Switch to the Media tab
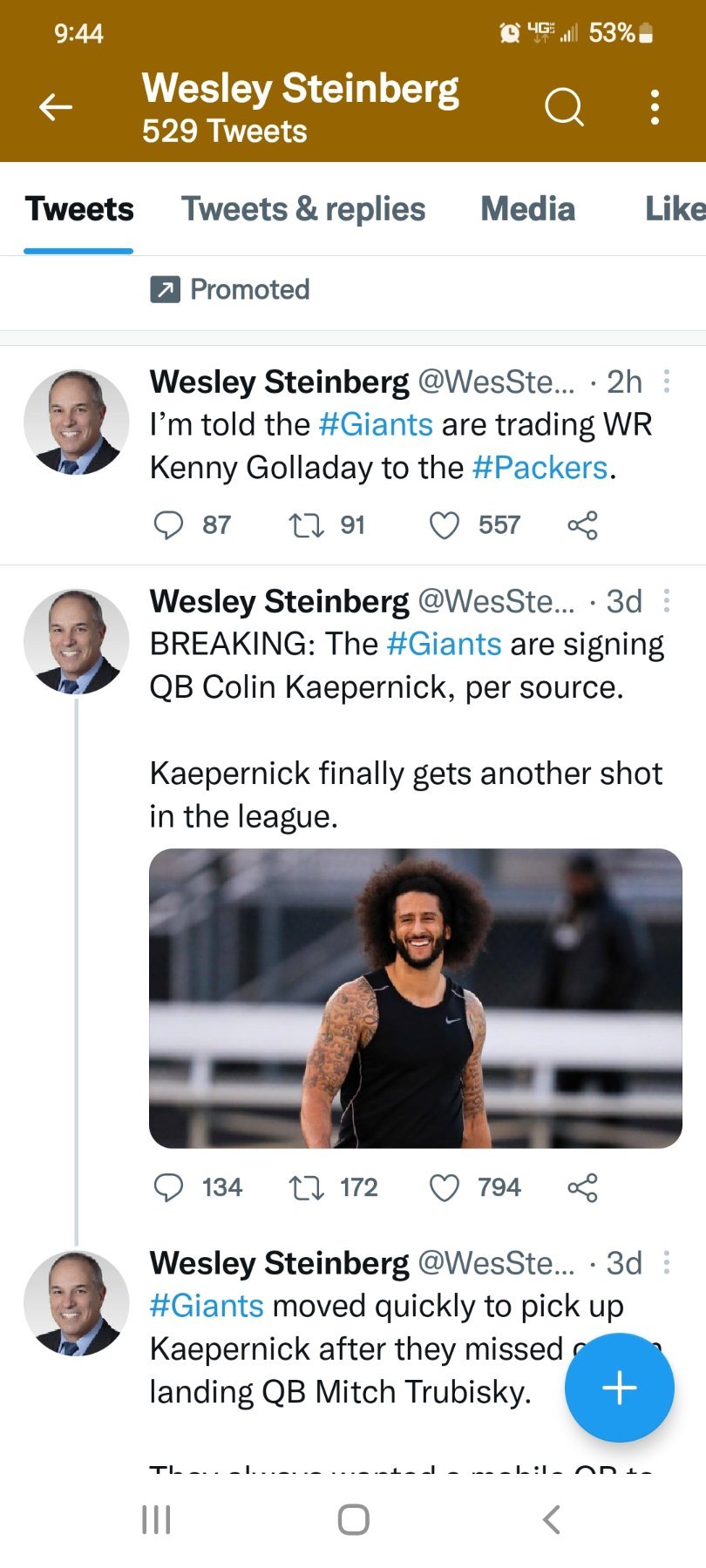The width and height of the screenshot is (706, 1568). click(527, 209)
